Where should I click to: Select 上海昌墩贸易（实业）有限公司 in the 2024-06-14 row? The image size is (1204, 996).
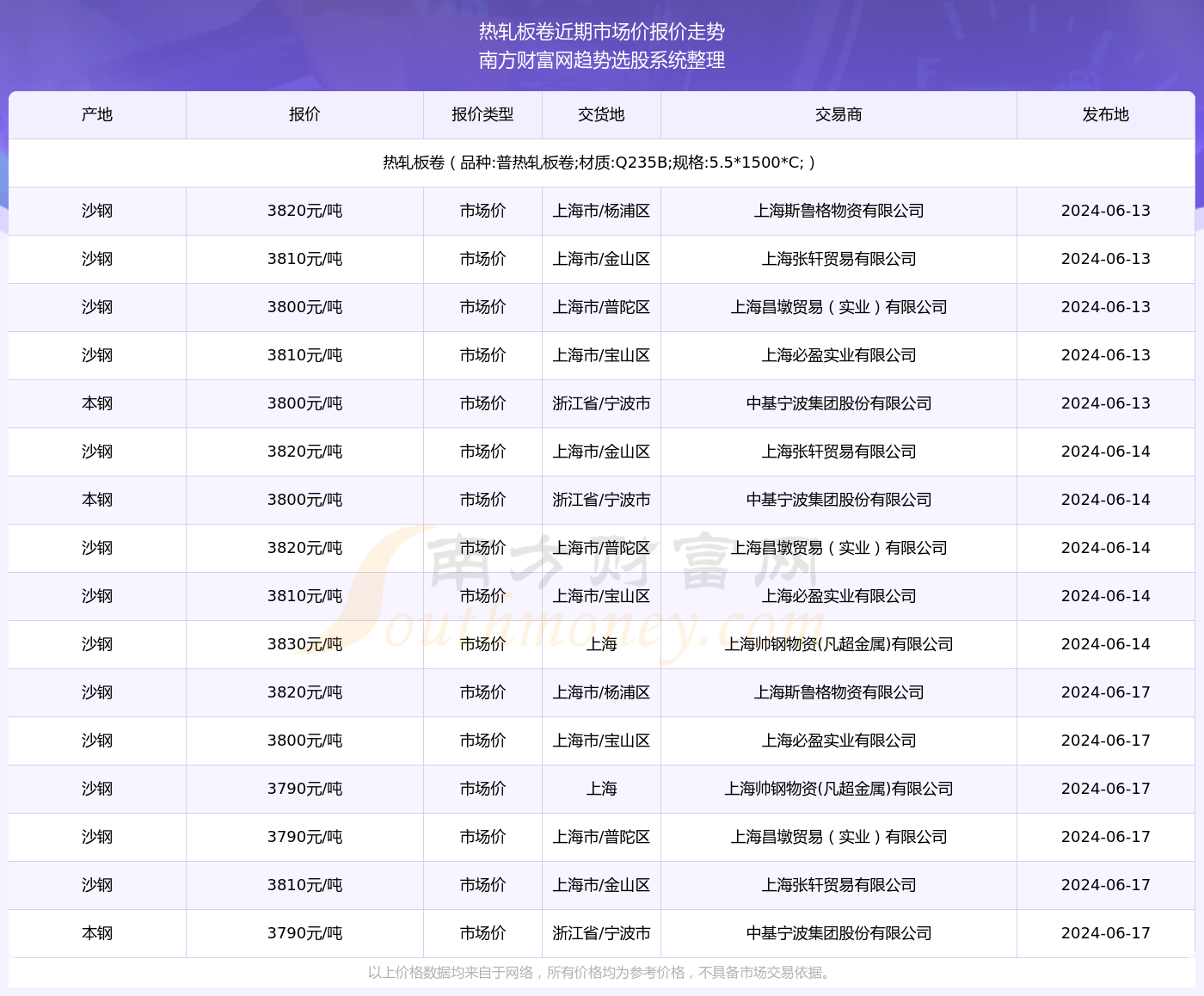838,548
